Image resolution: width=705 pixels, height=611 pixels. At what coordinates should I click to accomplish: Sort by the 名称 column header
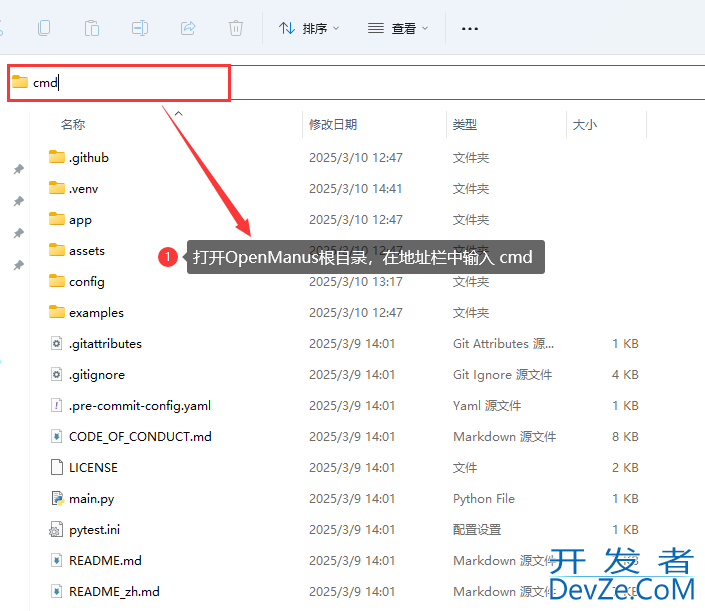73,125
